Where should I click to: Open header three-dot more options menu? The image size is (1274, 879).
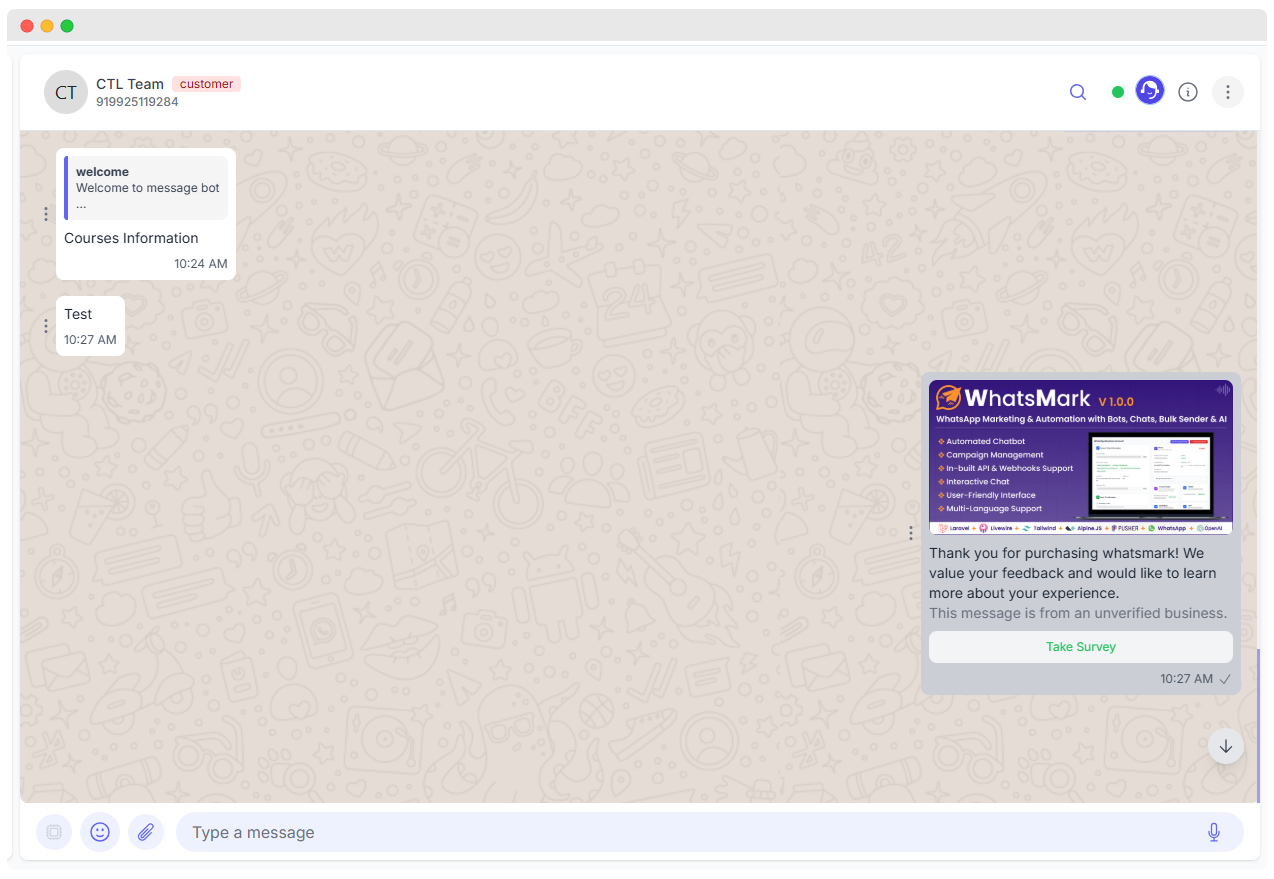point(1228,92)
